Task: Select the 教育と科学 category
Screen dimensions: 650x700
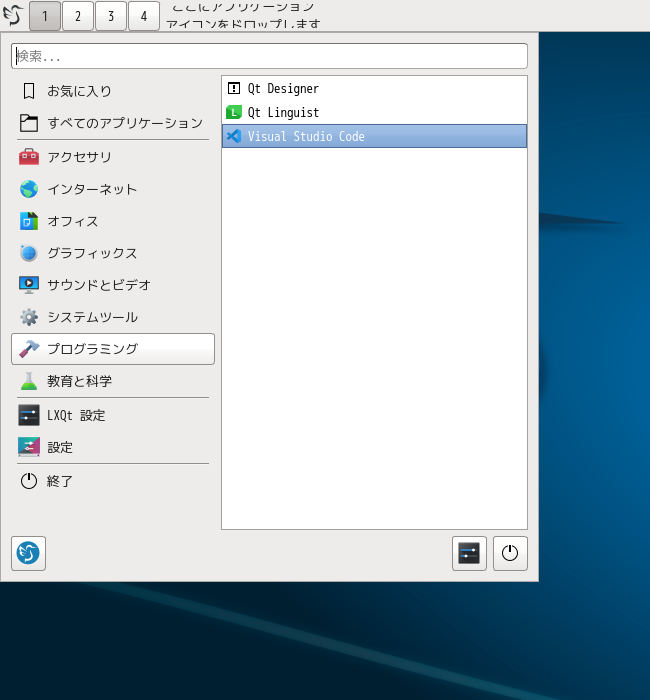Action: [112, 381]
